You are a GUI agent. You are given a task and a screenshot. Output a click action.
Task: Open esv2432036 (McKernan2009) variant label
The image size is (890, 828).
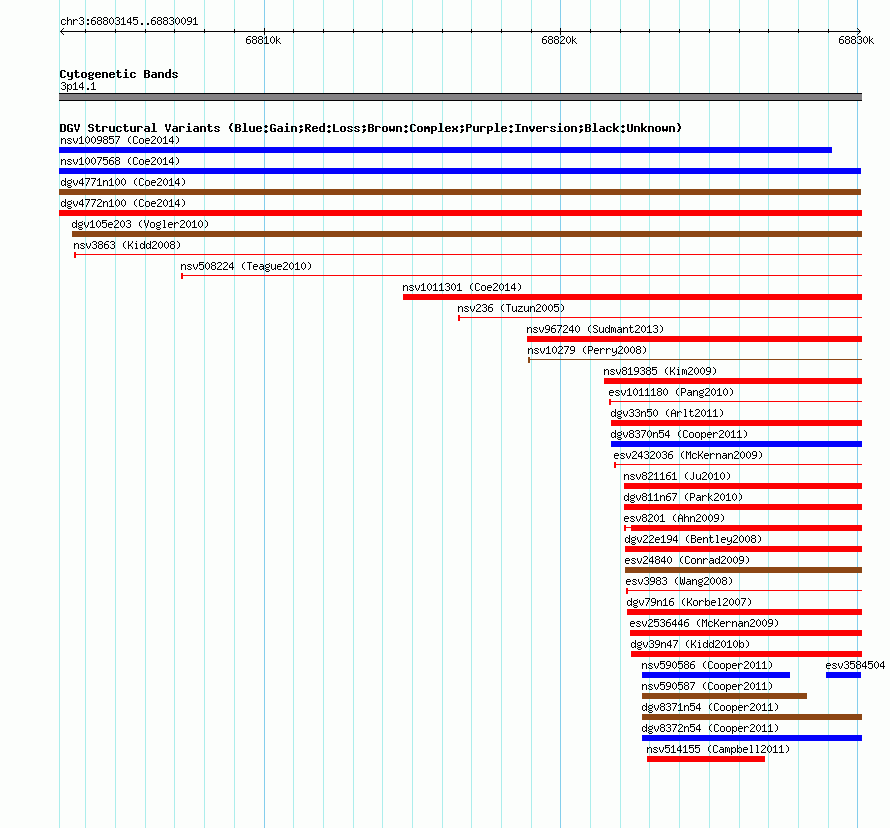coord(688,455)
